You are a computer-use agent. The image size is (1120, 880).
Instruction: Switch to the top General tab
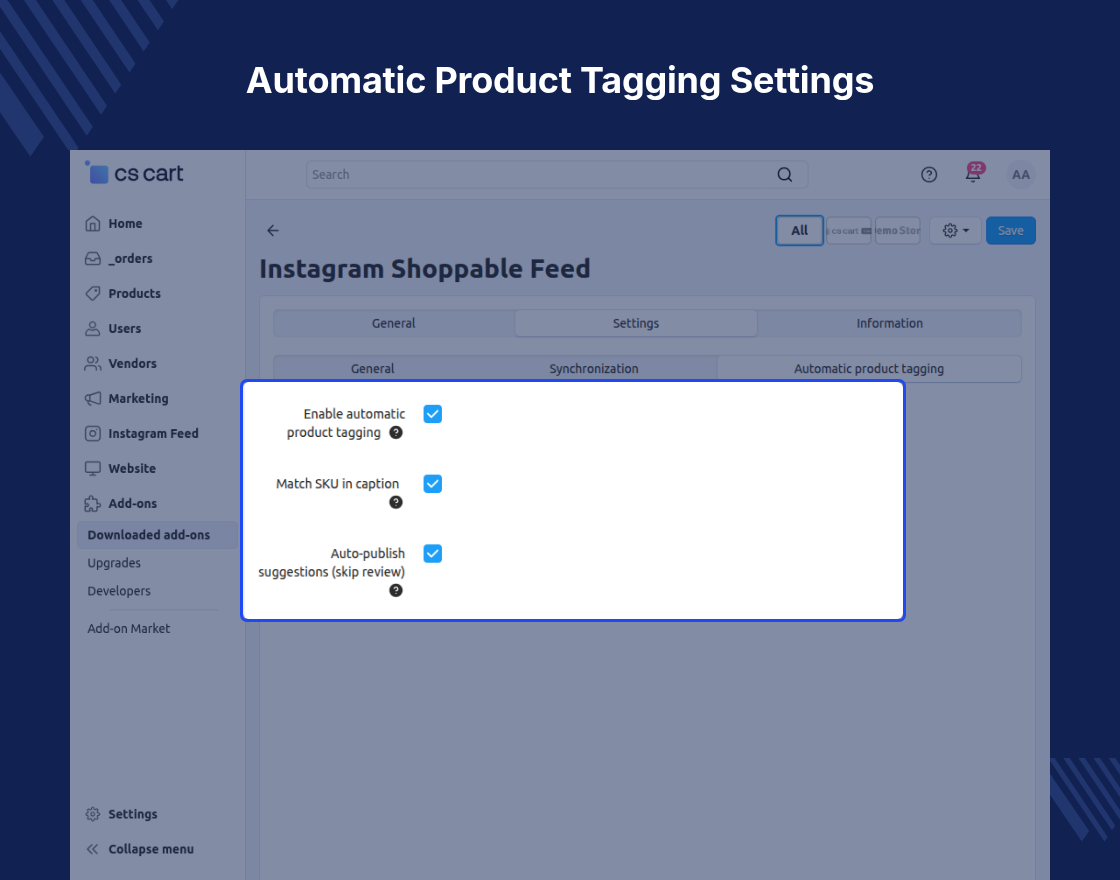pyautogui.click(x=394, y=324)
